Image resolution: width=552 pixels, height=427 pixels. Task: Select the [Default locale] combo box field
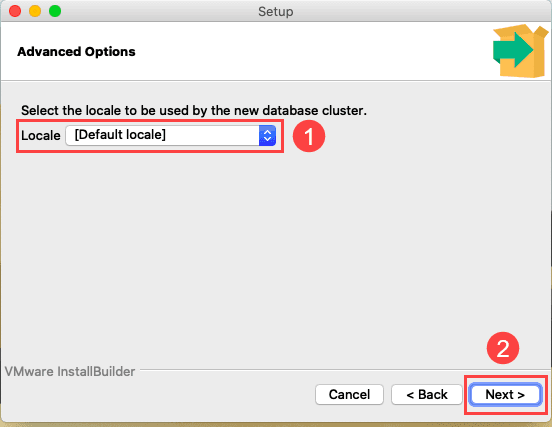171,136
